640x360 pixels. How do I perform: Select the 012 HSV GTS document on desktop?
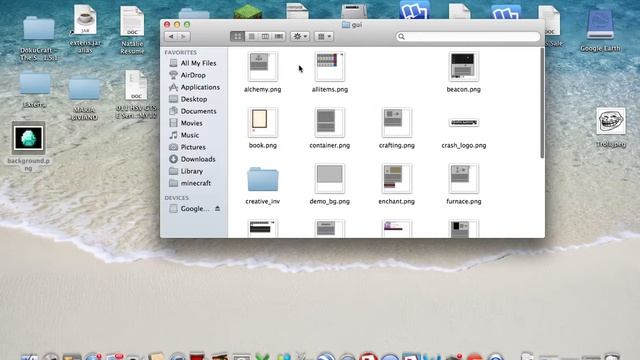tap(136, 85)
